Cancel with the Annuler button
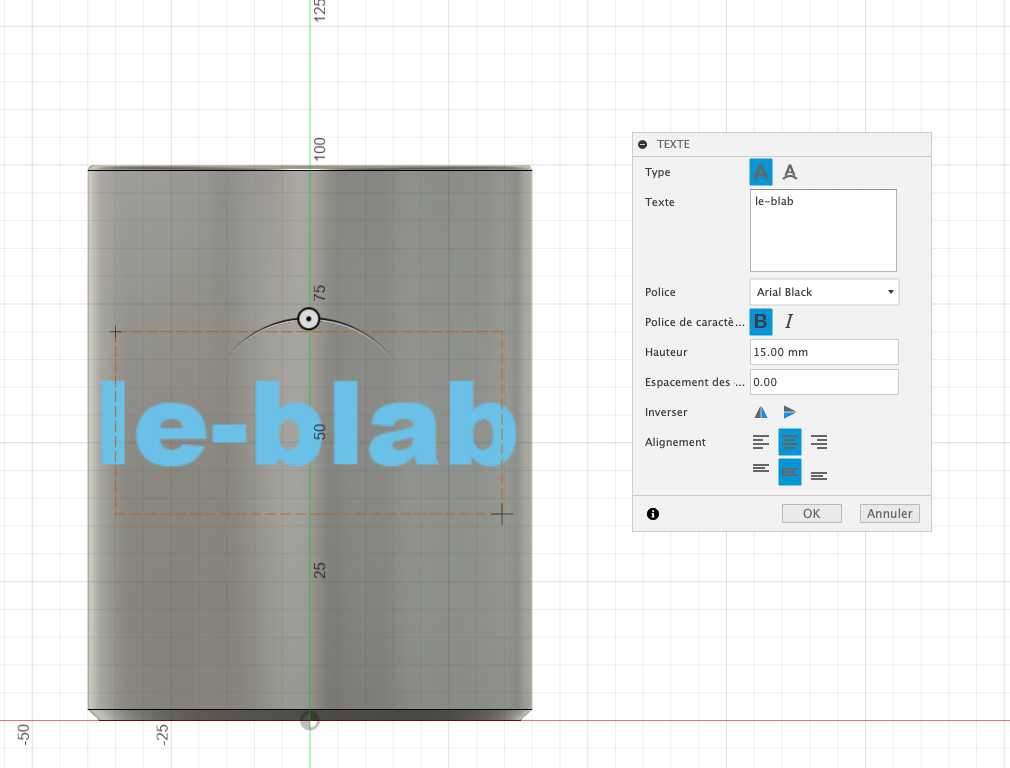The height and width of the screenshot is (768, 1010). pos(890,514)
